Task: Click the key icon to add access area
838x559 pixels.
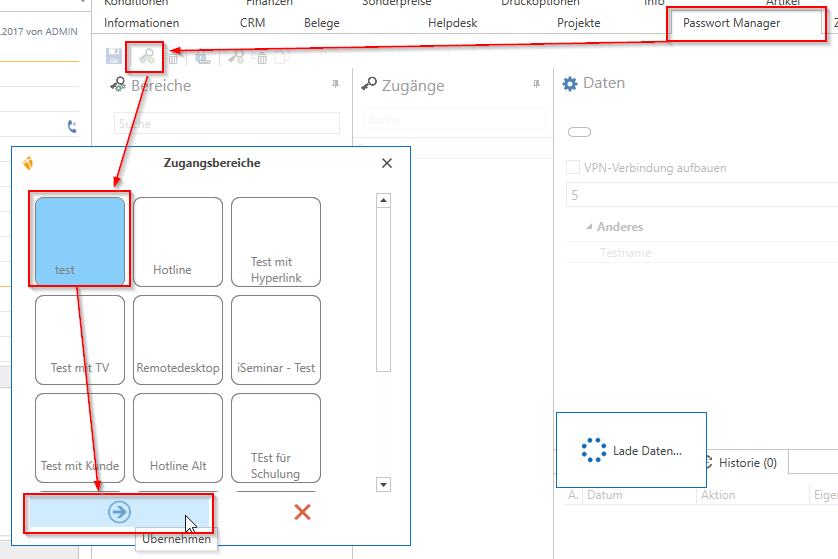Action: tap(146, 58)
